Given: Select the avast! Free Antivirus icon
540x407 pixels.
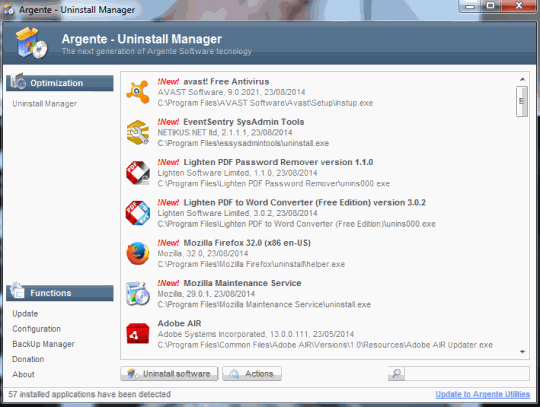Looking at the screenshot, I should [x=138, y=92].
